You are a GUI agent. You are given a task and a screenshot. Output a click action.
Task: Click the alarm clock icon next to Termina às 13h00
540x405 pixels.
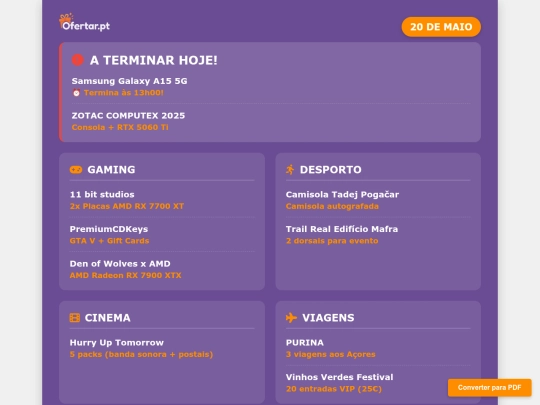point(76,93)
